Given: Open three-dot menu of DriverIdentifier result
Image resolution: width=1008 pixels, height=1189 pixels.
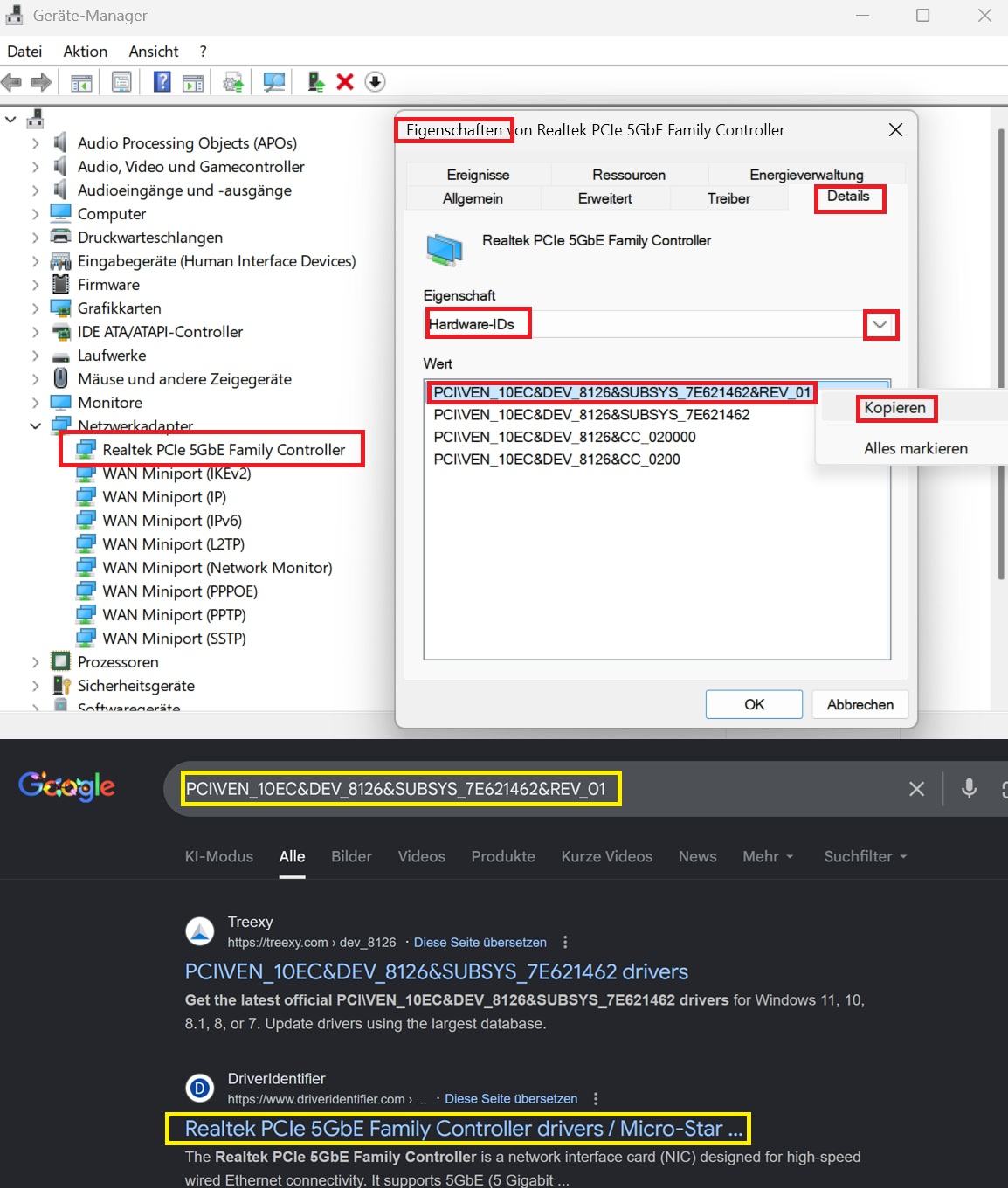Looking at the screenshot, I should (x=596, y=1099).
